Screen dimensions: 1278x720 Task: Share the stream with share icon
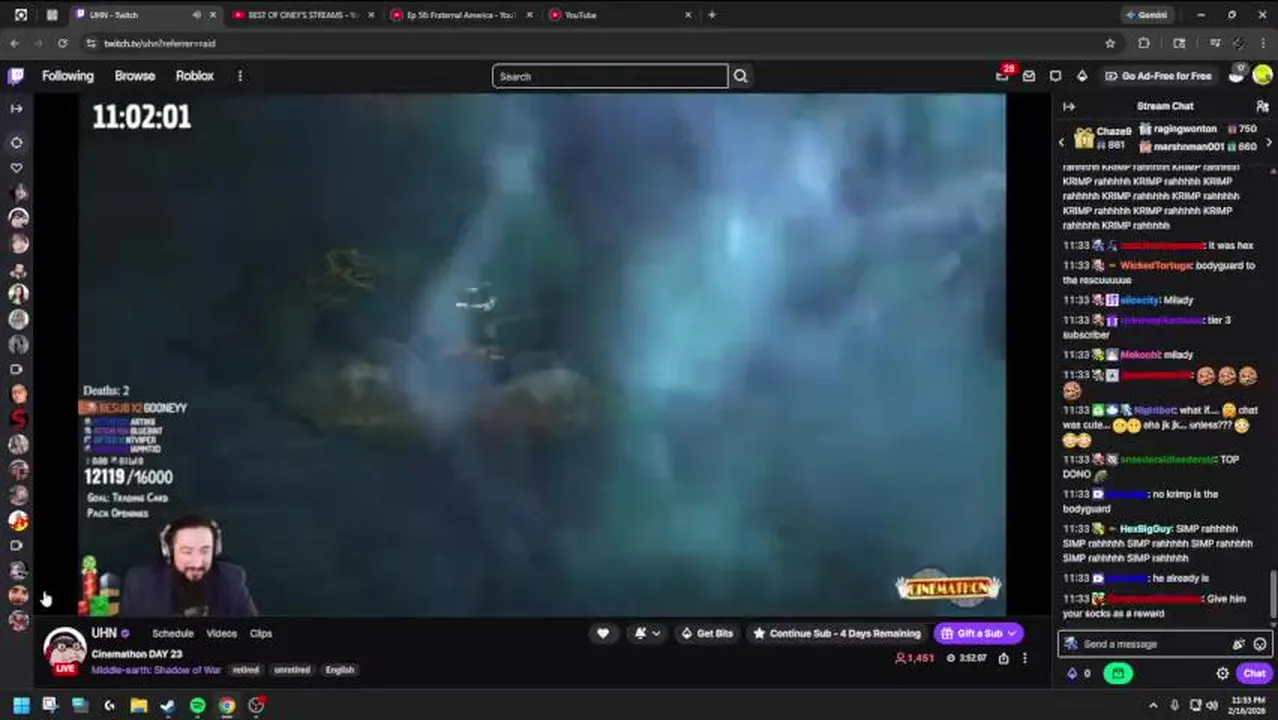1003,658
